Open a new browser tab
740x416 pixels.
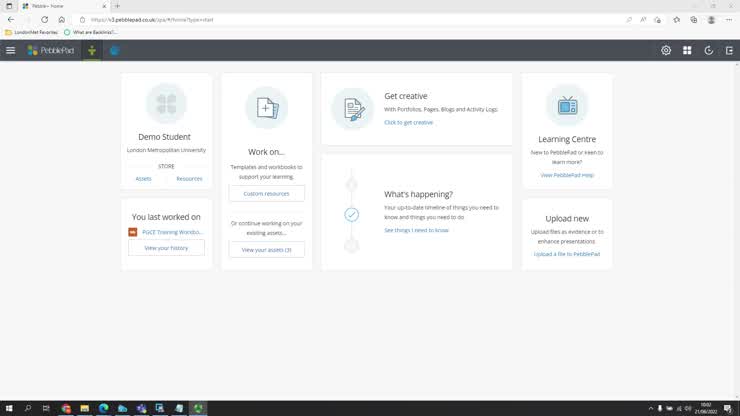point(117,6)
